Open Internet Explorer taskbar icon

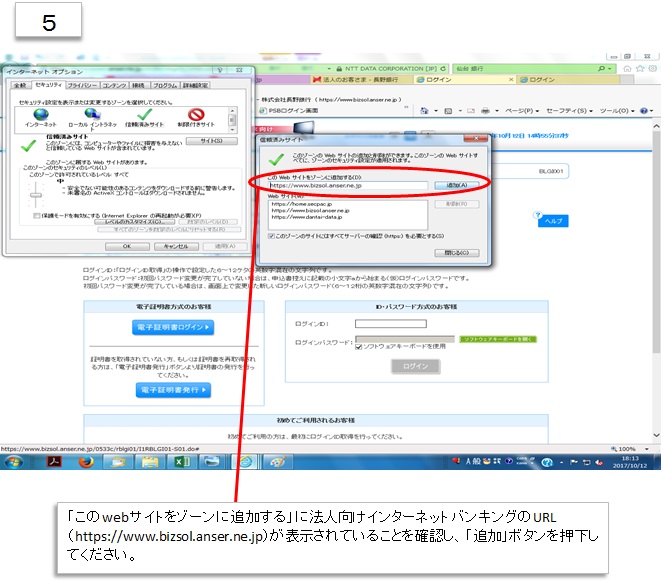pos(245,462)
